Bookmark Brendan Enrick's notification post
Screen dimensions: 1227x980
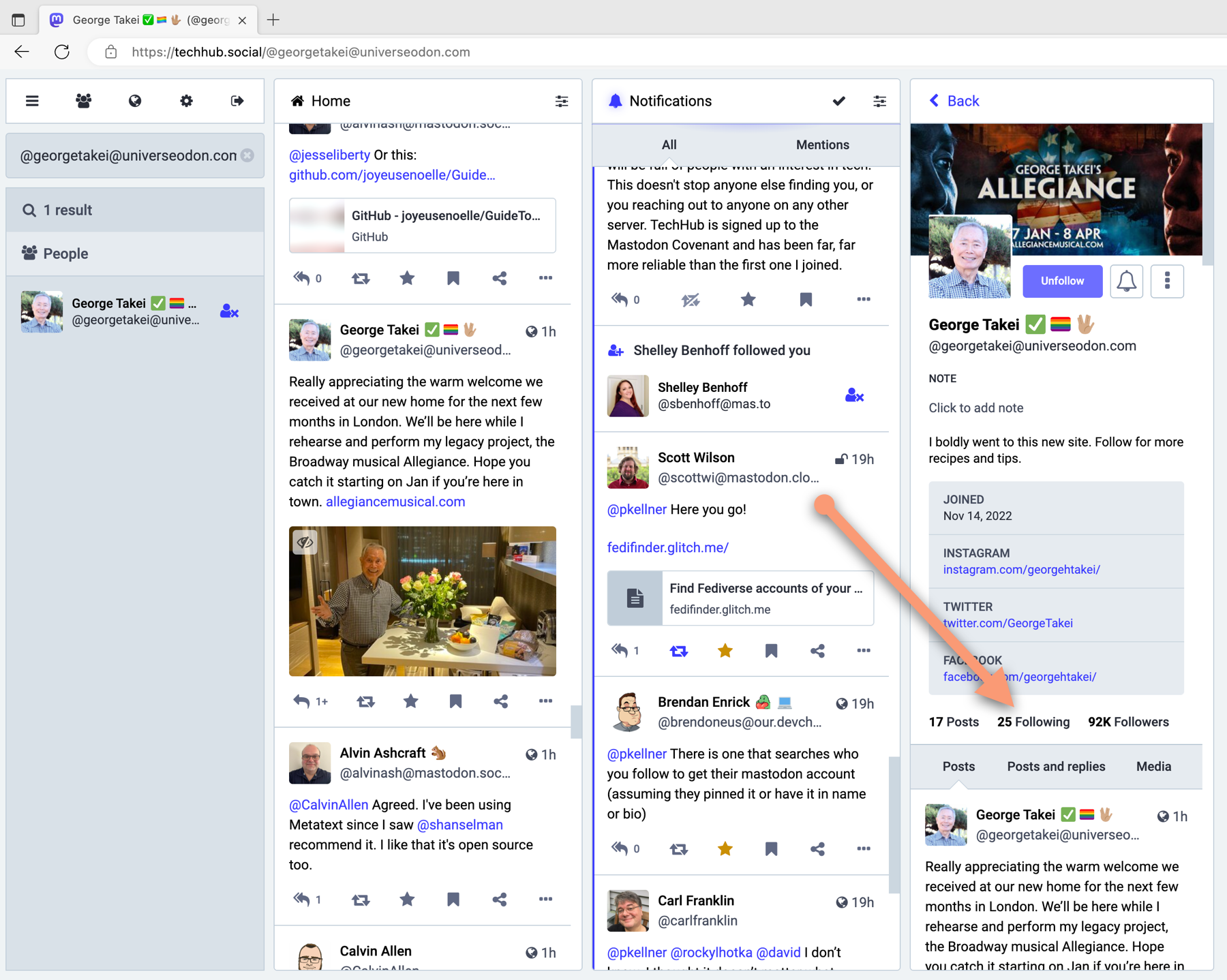772,849
